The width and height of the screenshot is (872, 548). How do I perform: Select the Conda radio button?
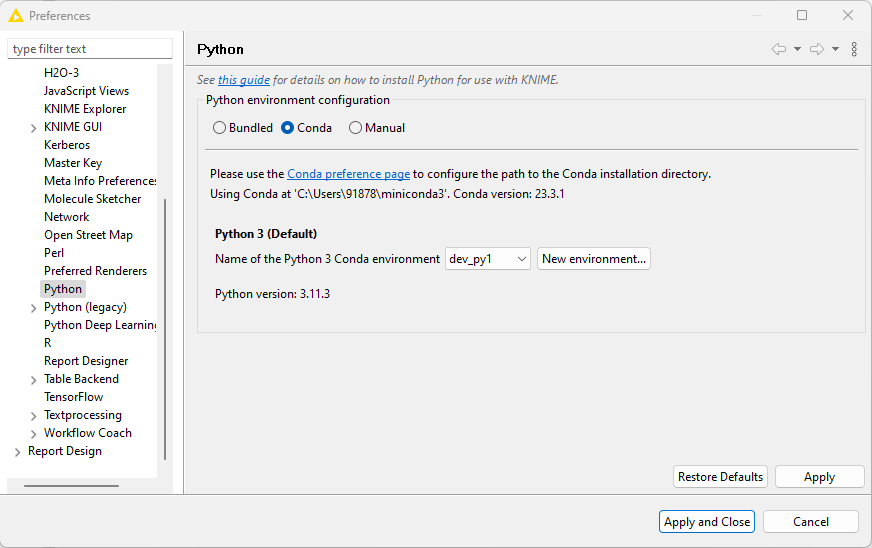click(x=288, y=128)
